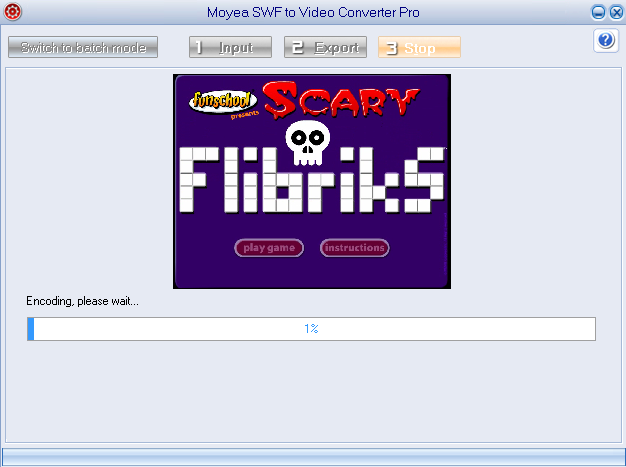
Task: Click the skull graphic in the preview
Action: (x=307, y=143)
